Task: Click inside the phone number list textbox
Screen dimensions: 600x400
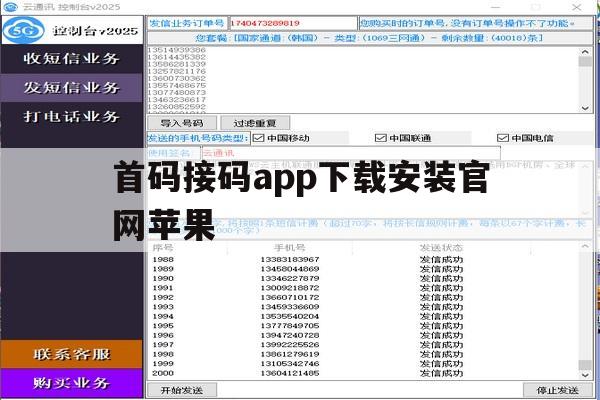Action: point(364,80)
